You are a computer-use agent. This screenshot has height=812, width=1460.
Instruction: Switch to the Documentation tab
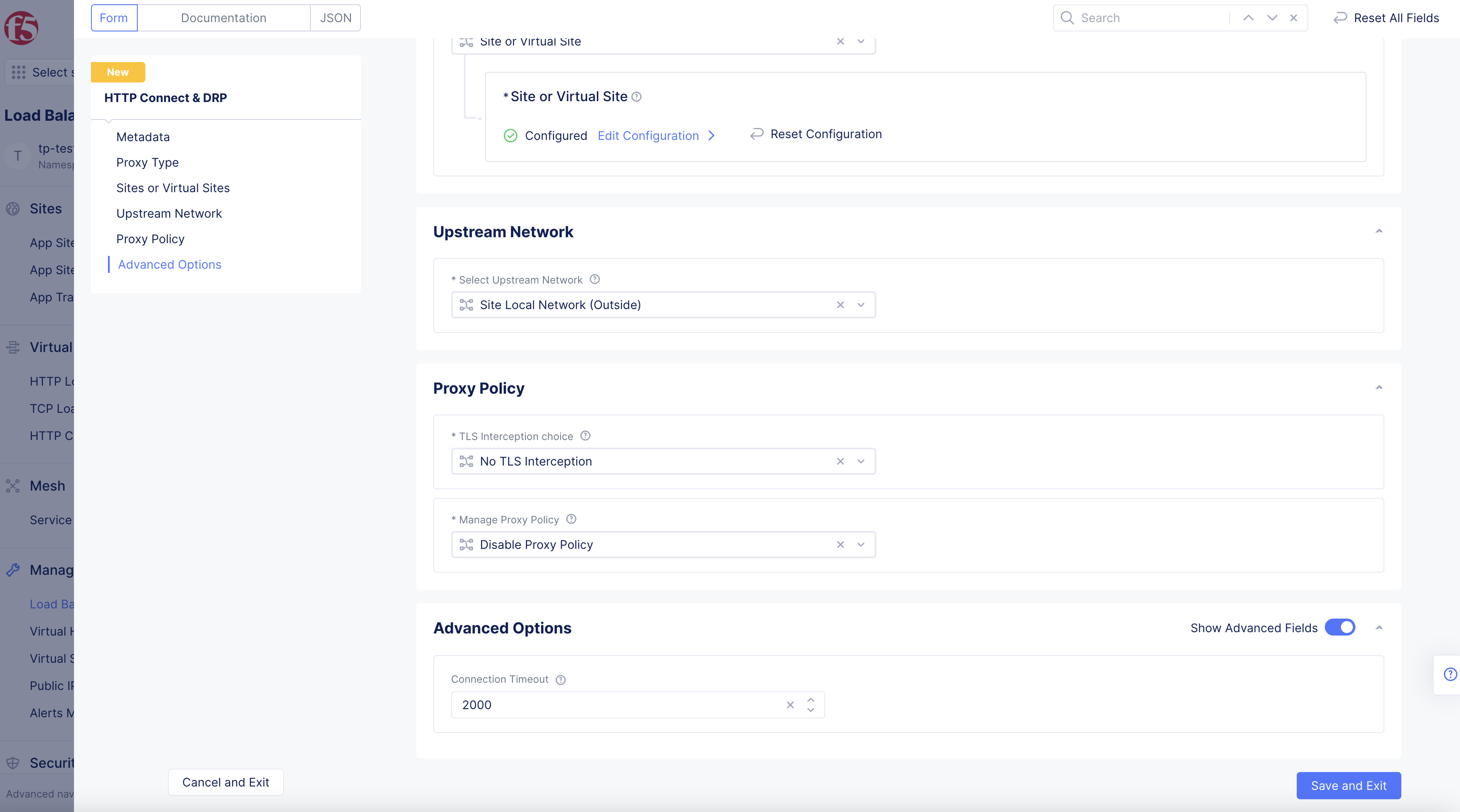click(x=223, y=17)
